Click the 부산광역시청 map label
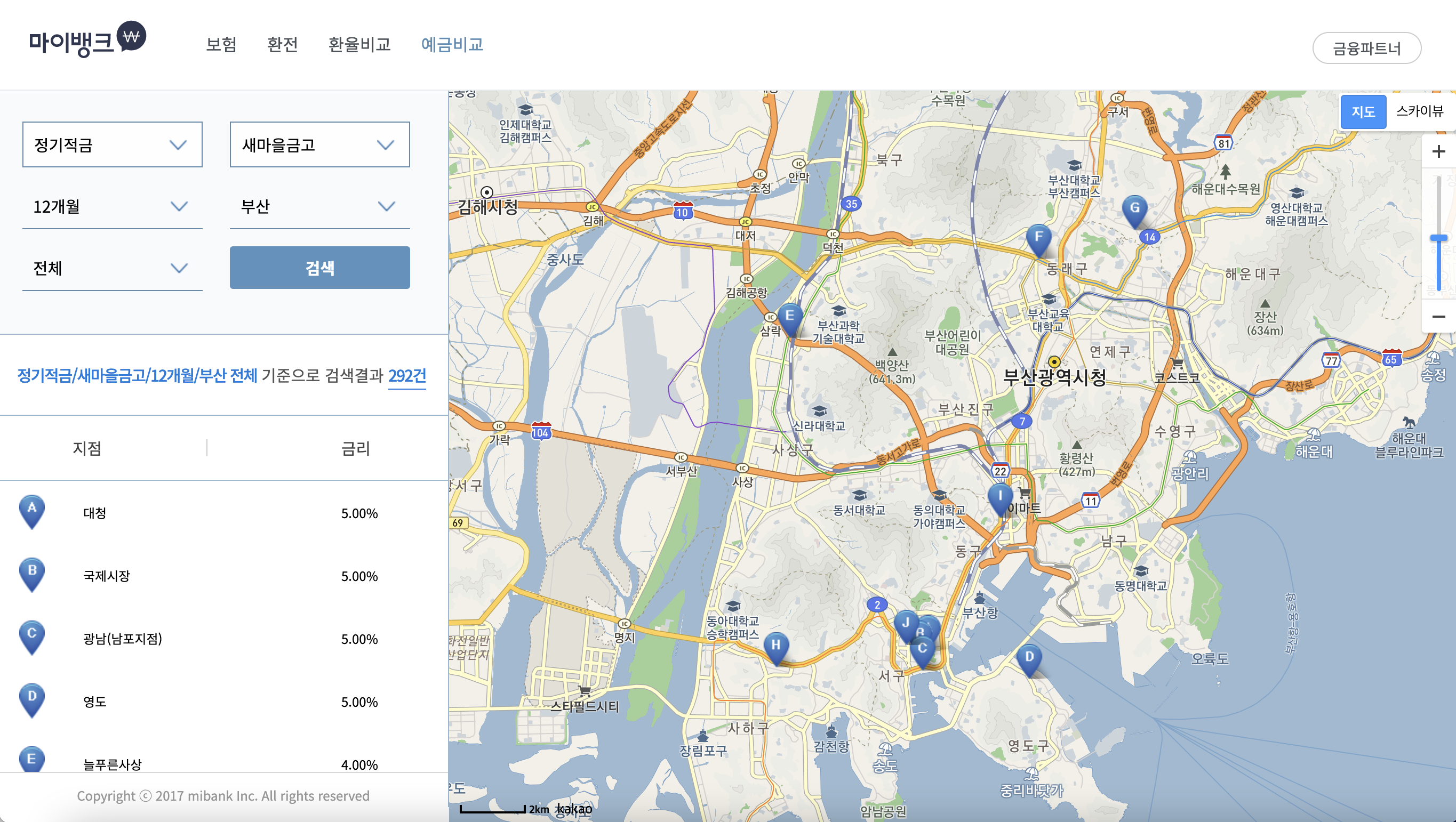The image size is (1456, 822). click(x=1055, y=377)
